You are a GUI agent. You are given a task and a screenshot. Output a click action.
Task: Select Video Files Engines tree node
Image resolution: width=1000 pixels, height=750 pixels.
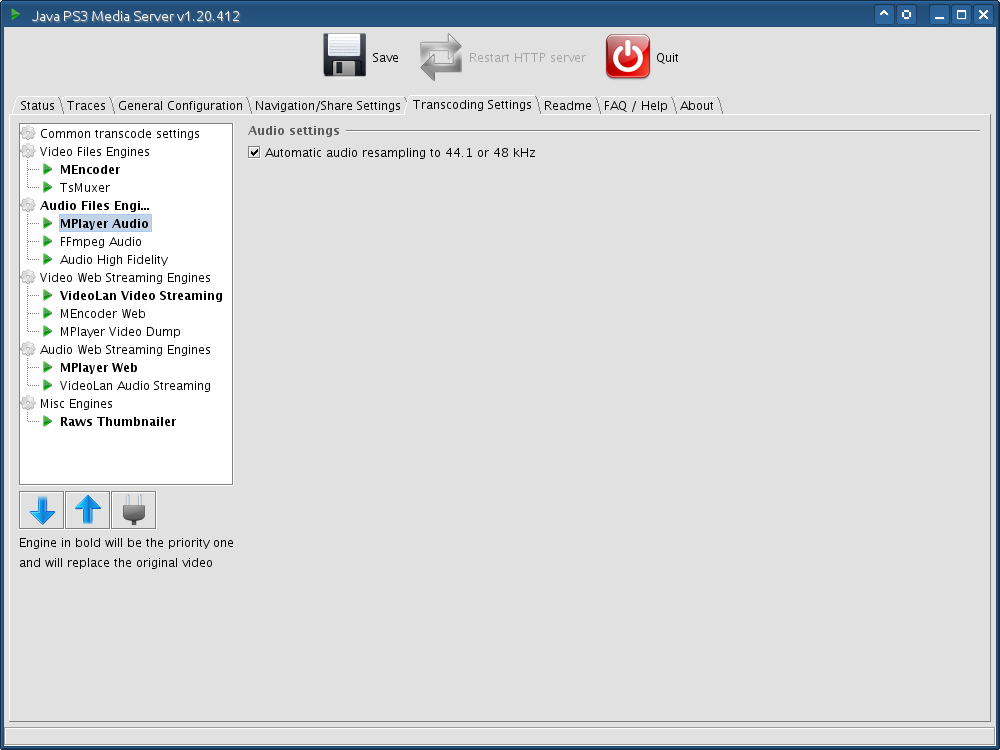click(x=95, y=151)
